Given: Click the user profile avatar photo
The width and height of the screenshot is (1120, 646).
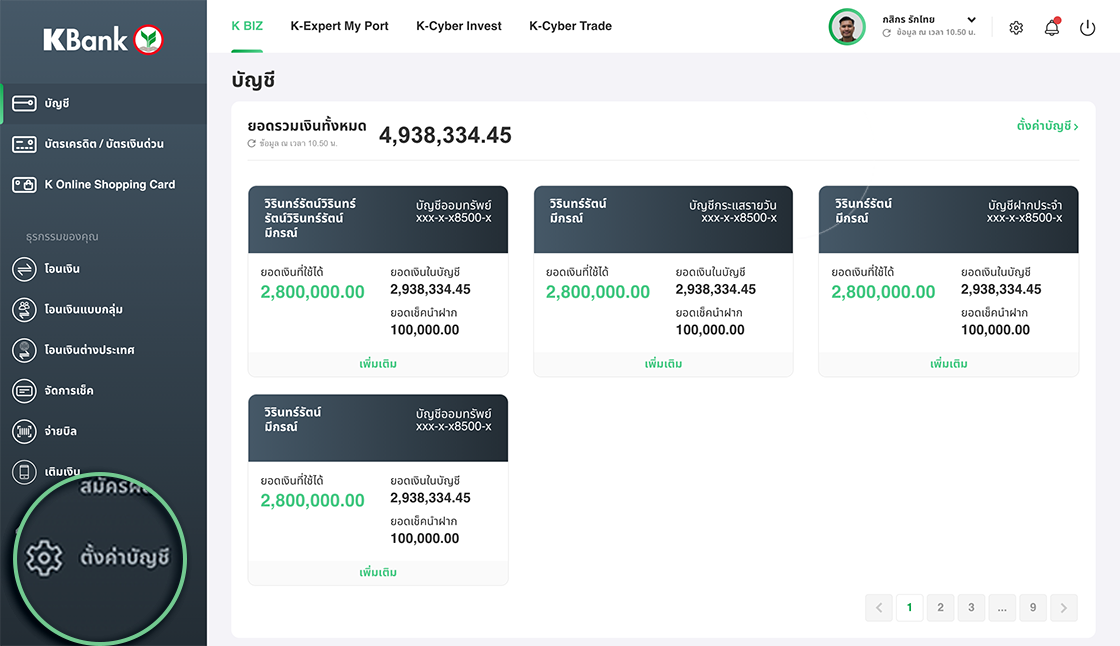Looking at the screenshot, I should [x=847, y=27].
